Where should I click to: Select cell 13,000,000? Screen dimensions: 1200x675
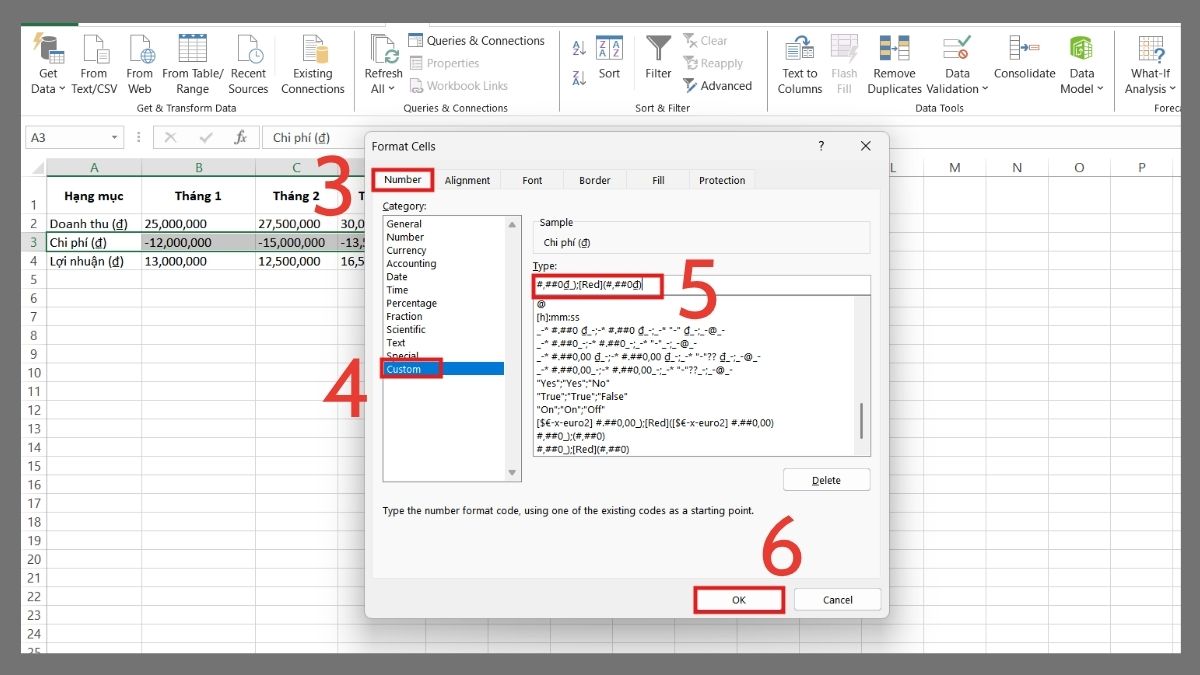(x=198, y=261)
